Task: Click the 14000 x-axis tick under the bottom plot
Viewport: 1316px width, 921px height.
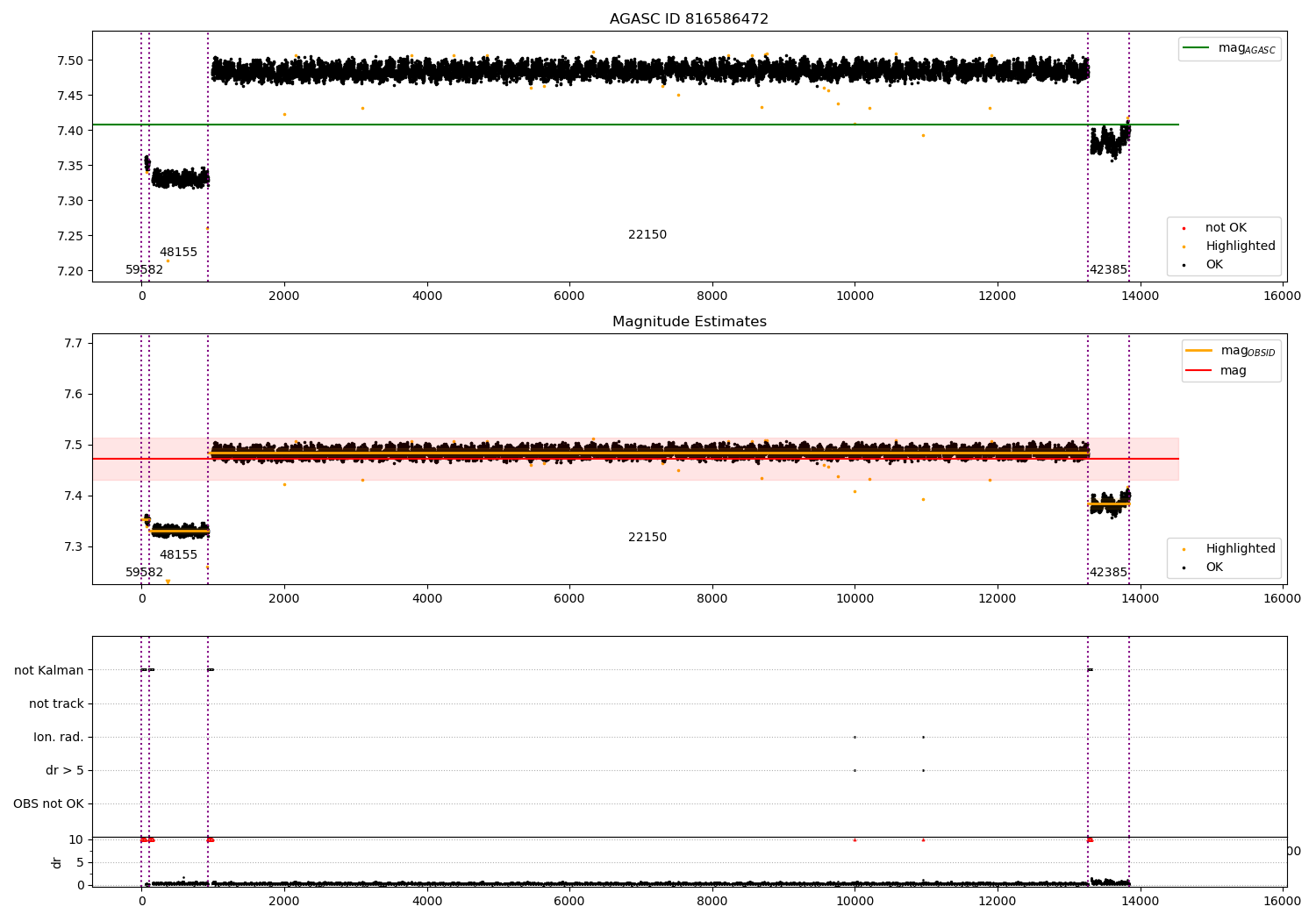Action: coord(1140,901)
